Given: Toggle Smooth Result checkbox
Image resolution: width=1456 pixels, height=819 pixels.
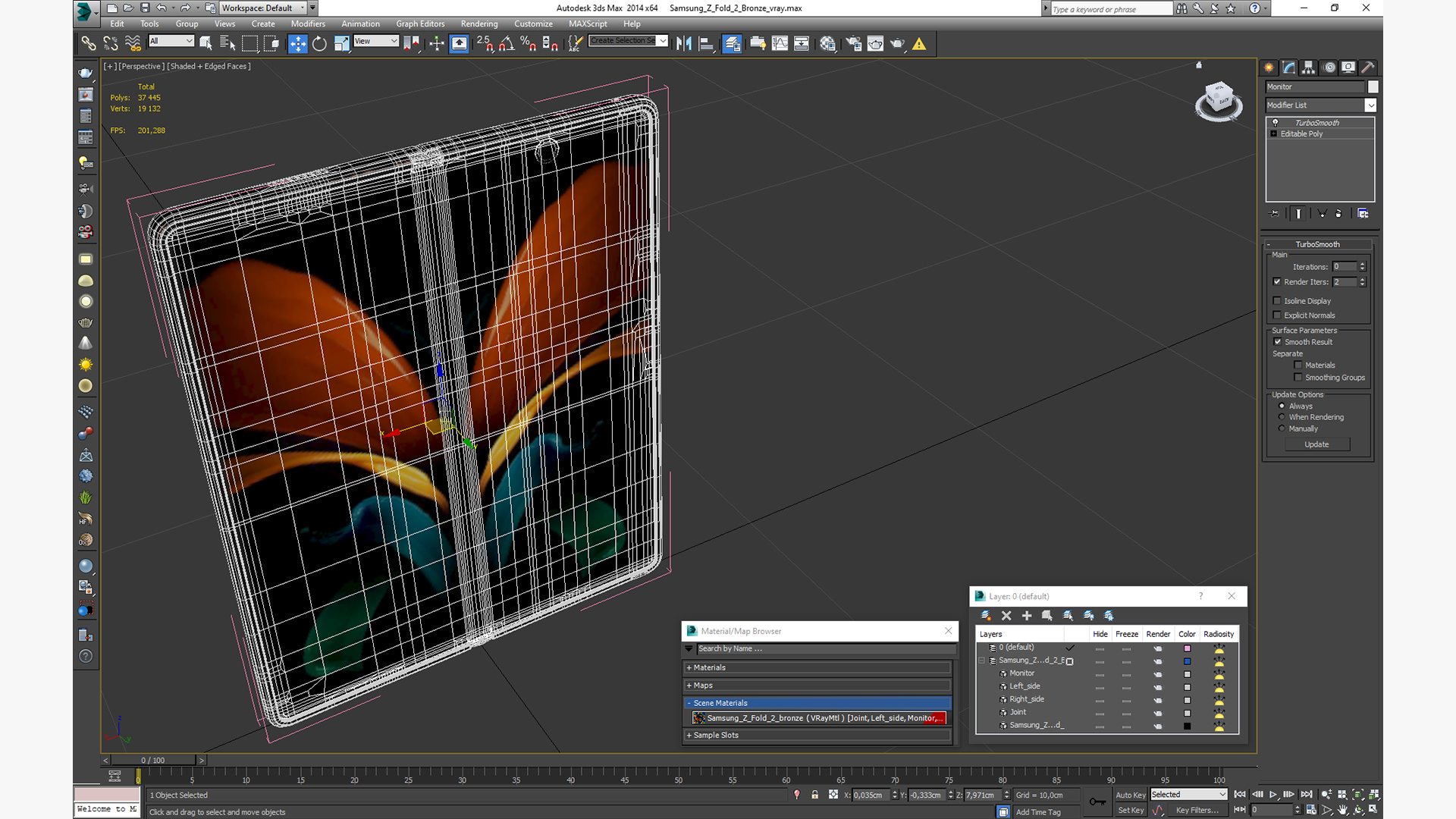Looking at the screenshot, I should tap(1277, 341).
